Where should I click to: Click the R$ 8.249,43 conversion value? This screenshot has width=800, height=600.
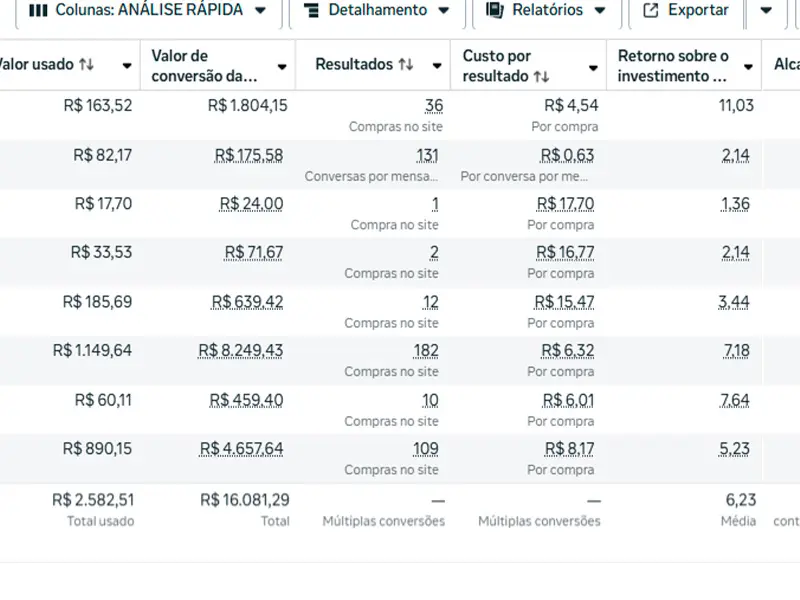coord(241,350)
